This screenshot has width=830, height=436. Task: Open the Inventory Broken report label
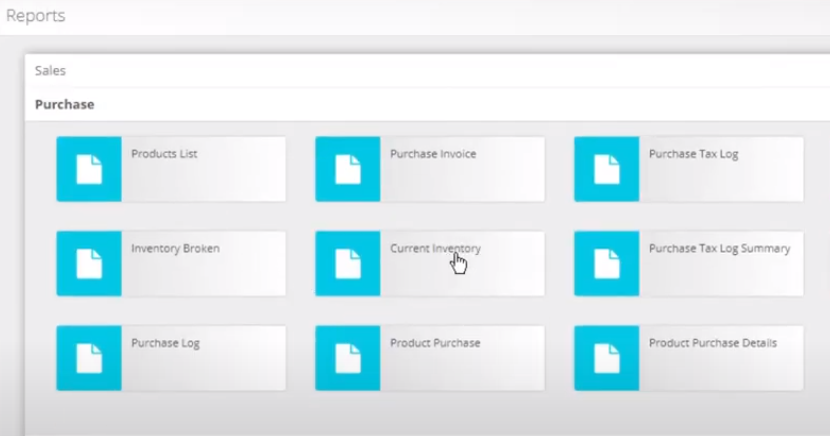tap(175, 249)
